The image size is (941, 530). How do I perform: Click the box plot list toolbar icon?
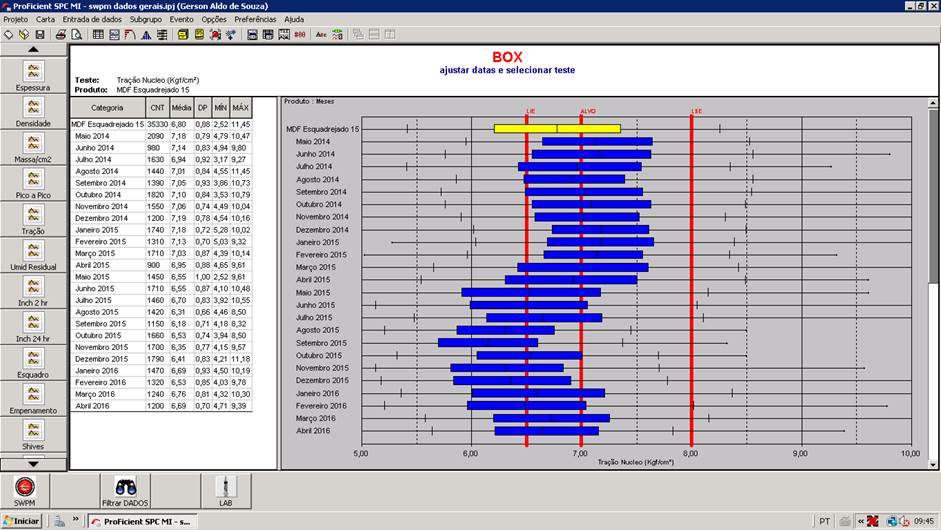point(162,35)
